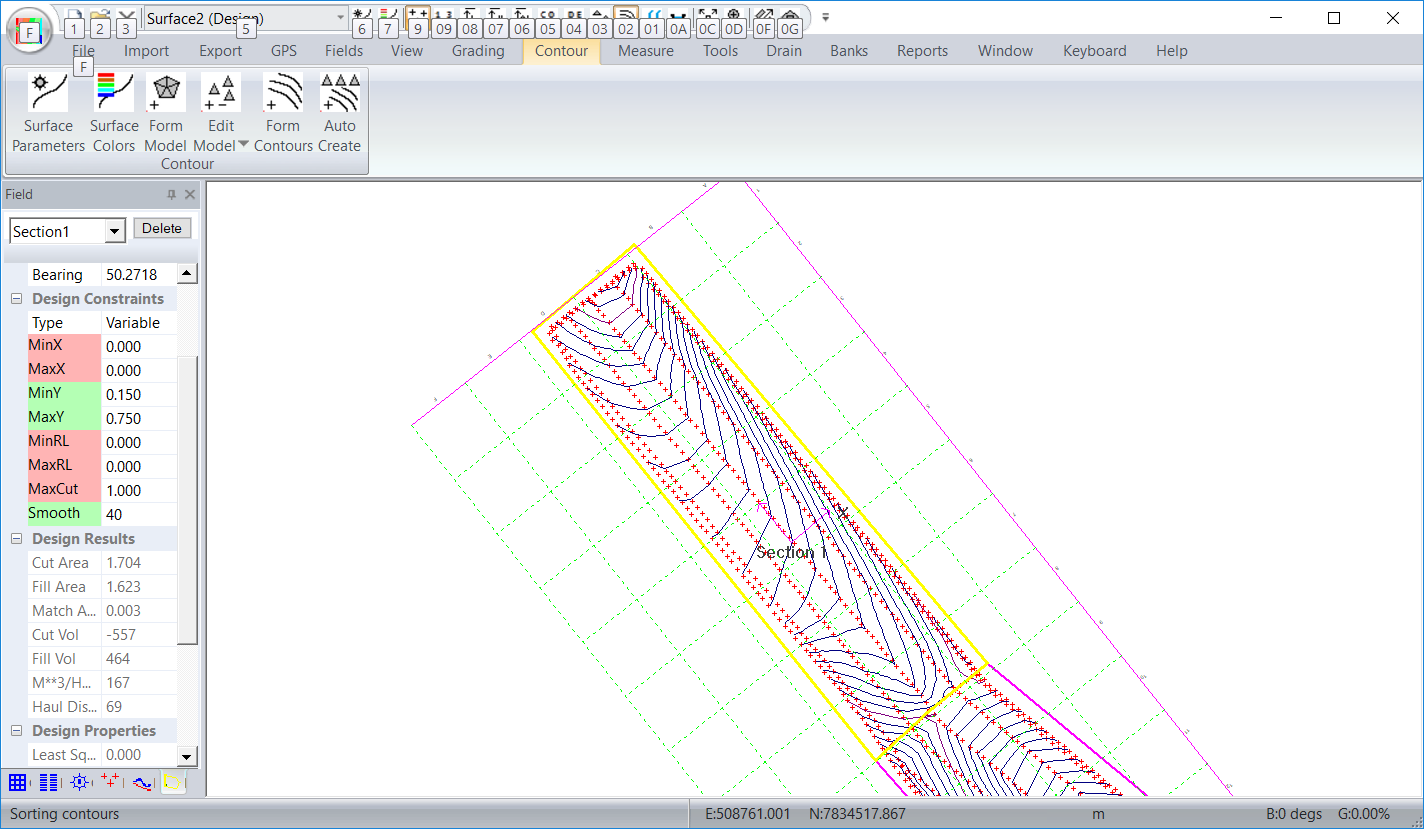Collapse the Design Constraints group
Screen dimensions: 1424x829
coord(17,299)
